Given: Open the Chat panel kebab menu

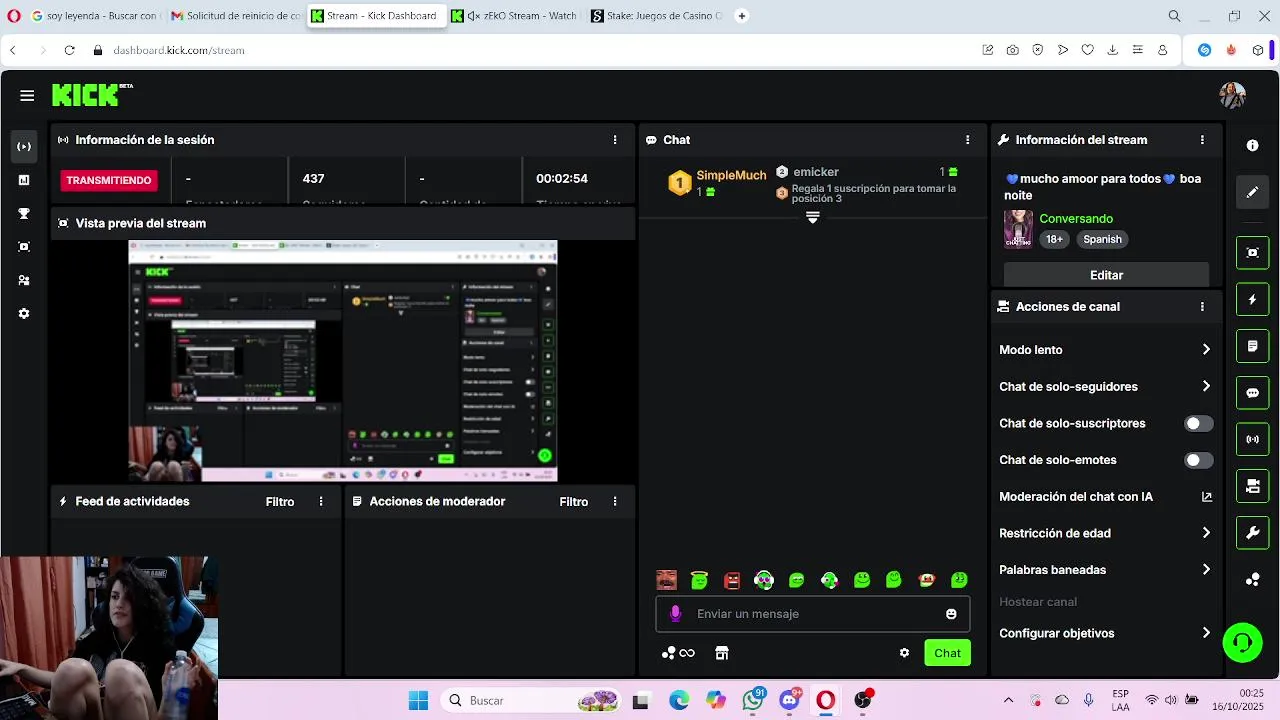Looking at the screenshot, I should pyautogui.click(x=967, y=140).
